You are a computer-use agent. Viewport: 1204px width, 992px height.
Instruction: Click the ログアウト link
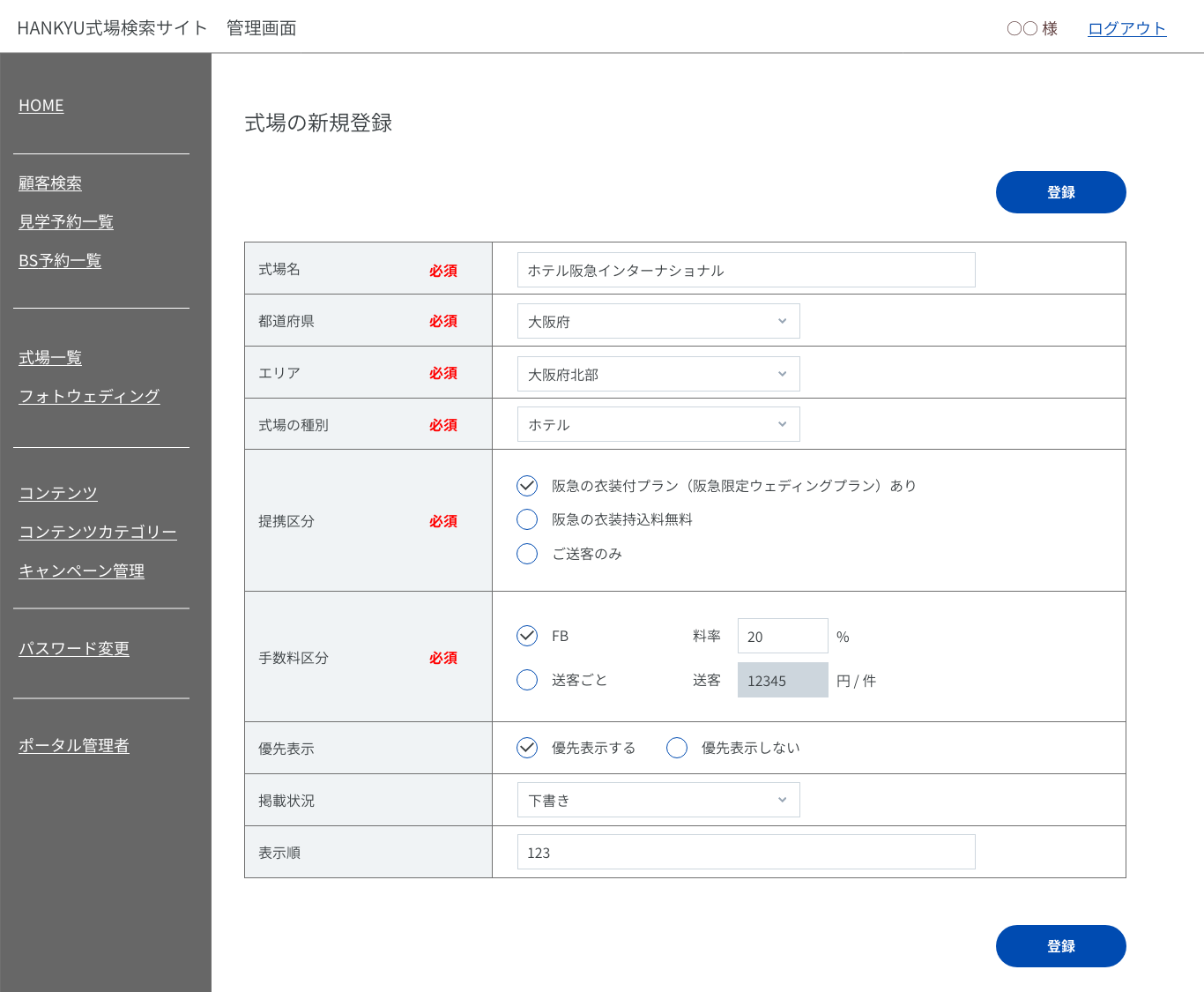click(1126, 28)
